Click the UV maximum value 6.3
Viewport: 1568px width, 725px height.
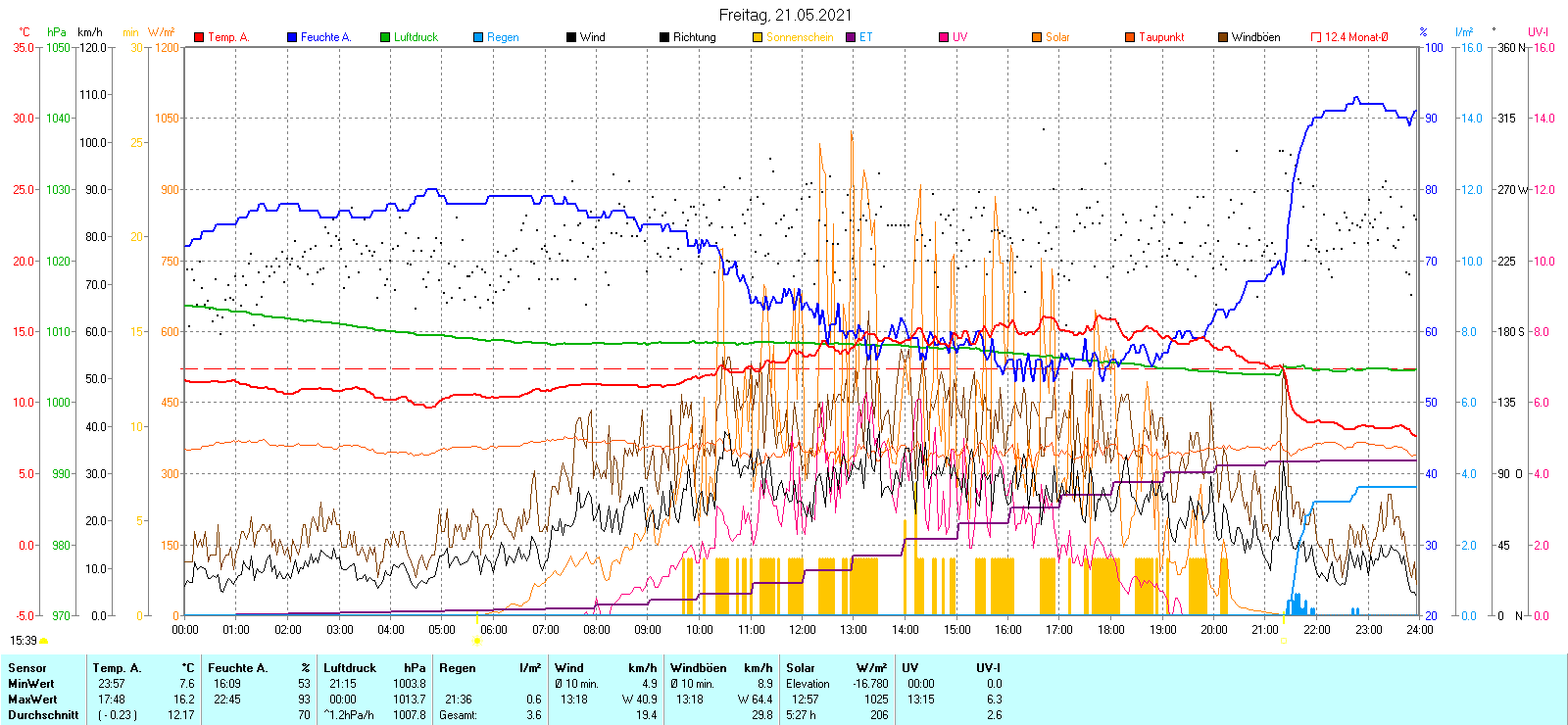tap(994, 700)
